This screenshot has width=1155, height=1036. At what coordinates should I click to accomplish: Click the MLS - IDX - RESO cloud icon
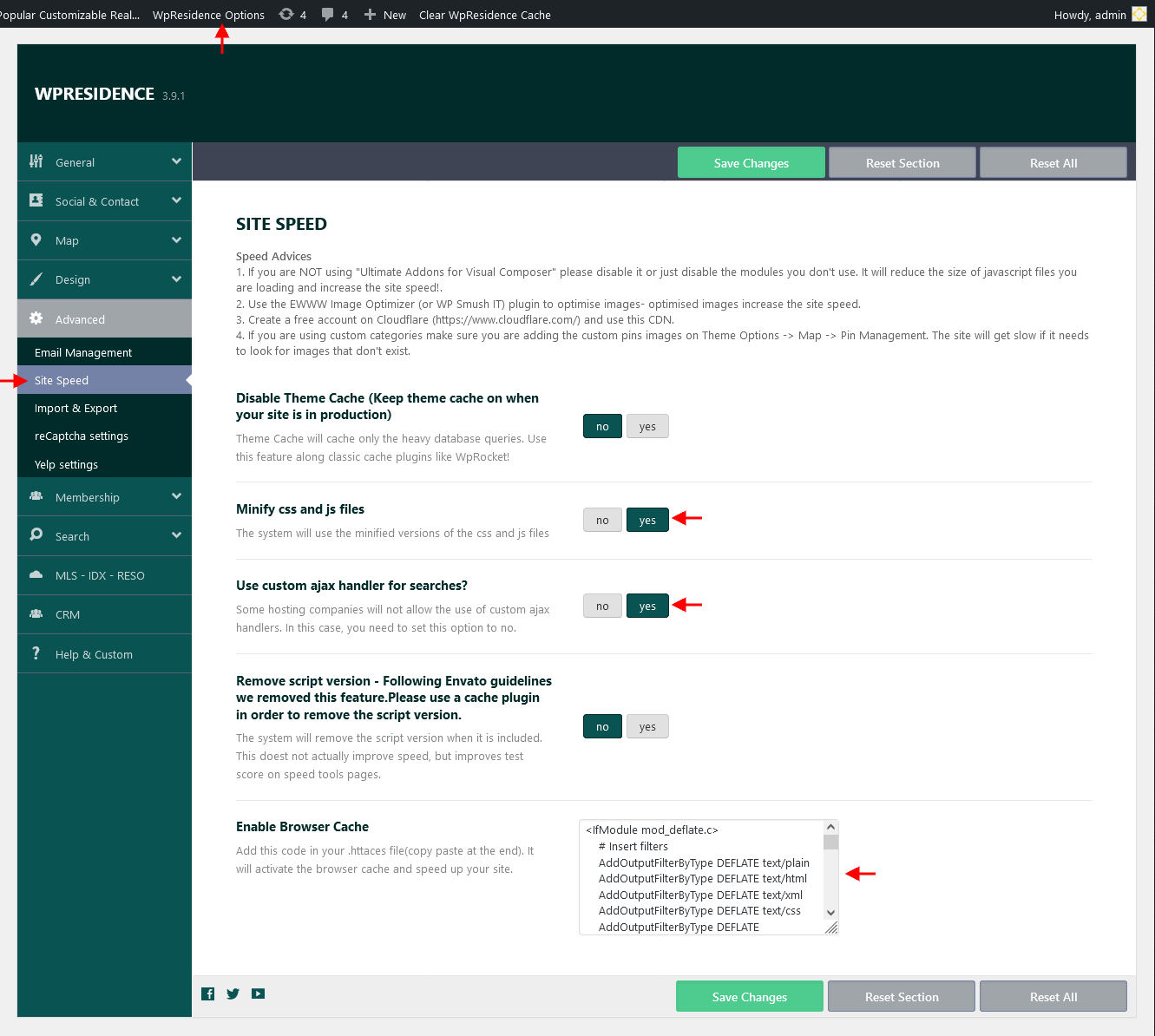click(36, 574)
